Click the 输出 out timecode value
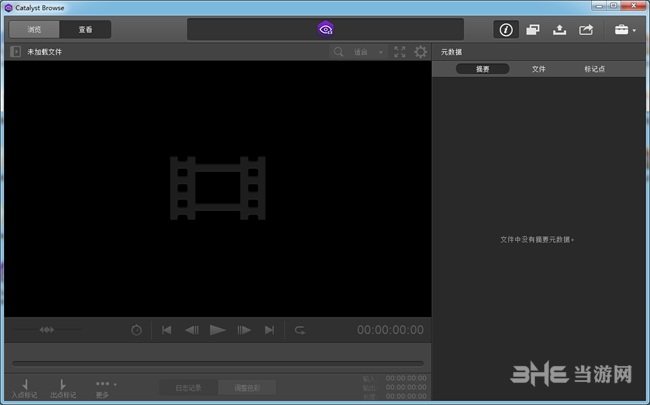 point(406,387)
